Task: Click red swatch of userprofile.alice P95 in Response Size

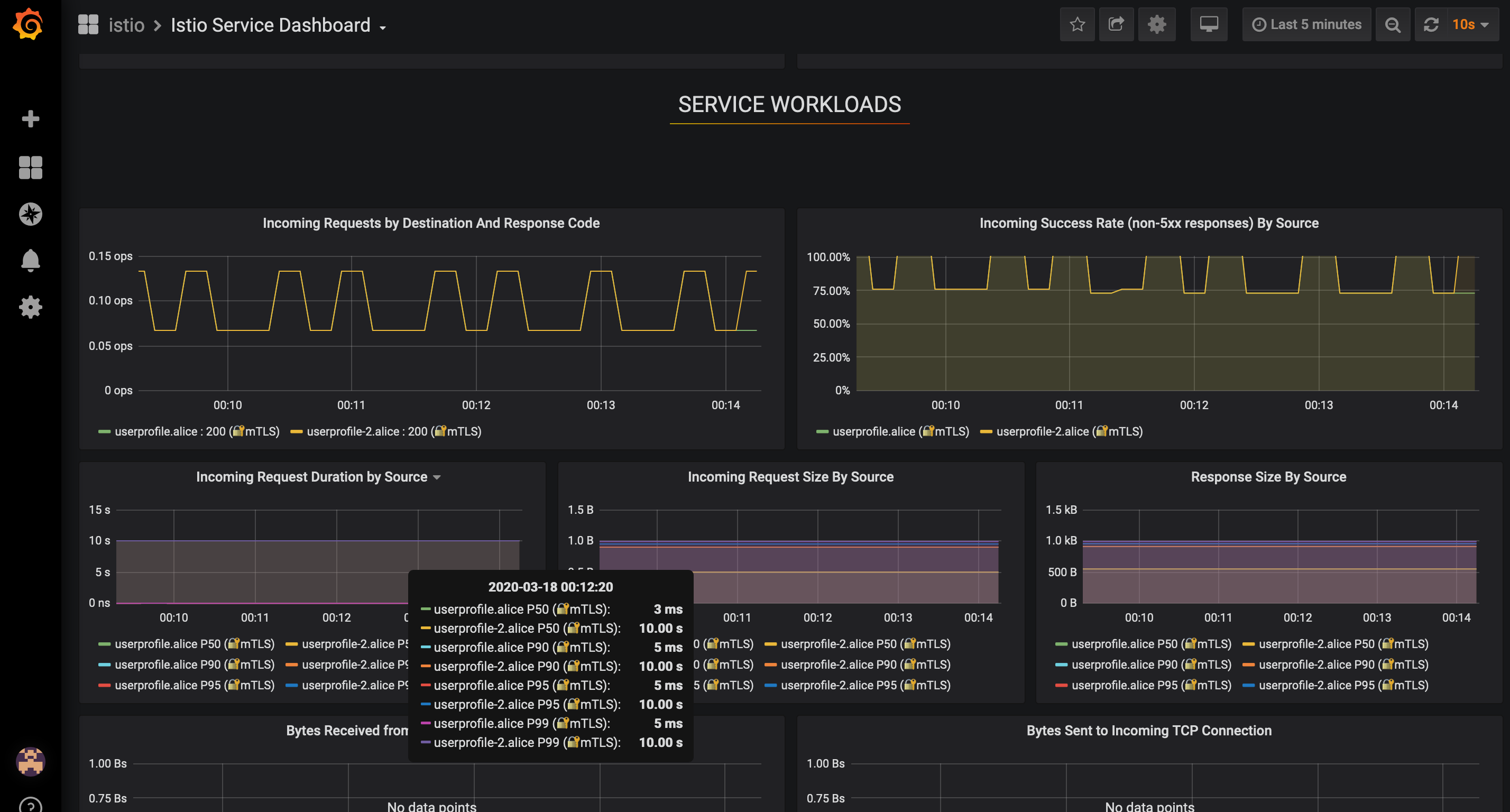Action: [1061, 685]
